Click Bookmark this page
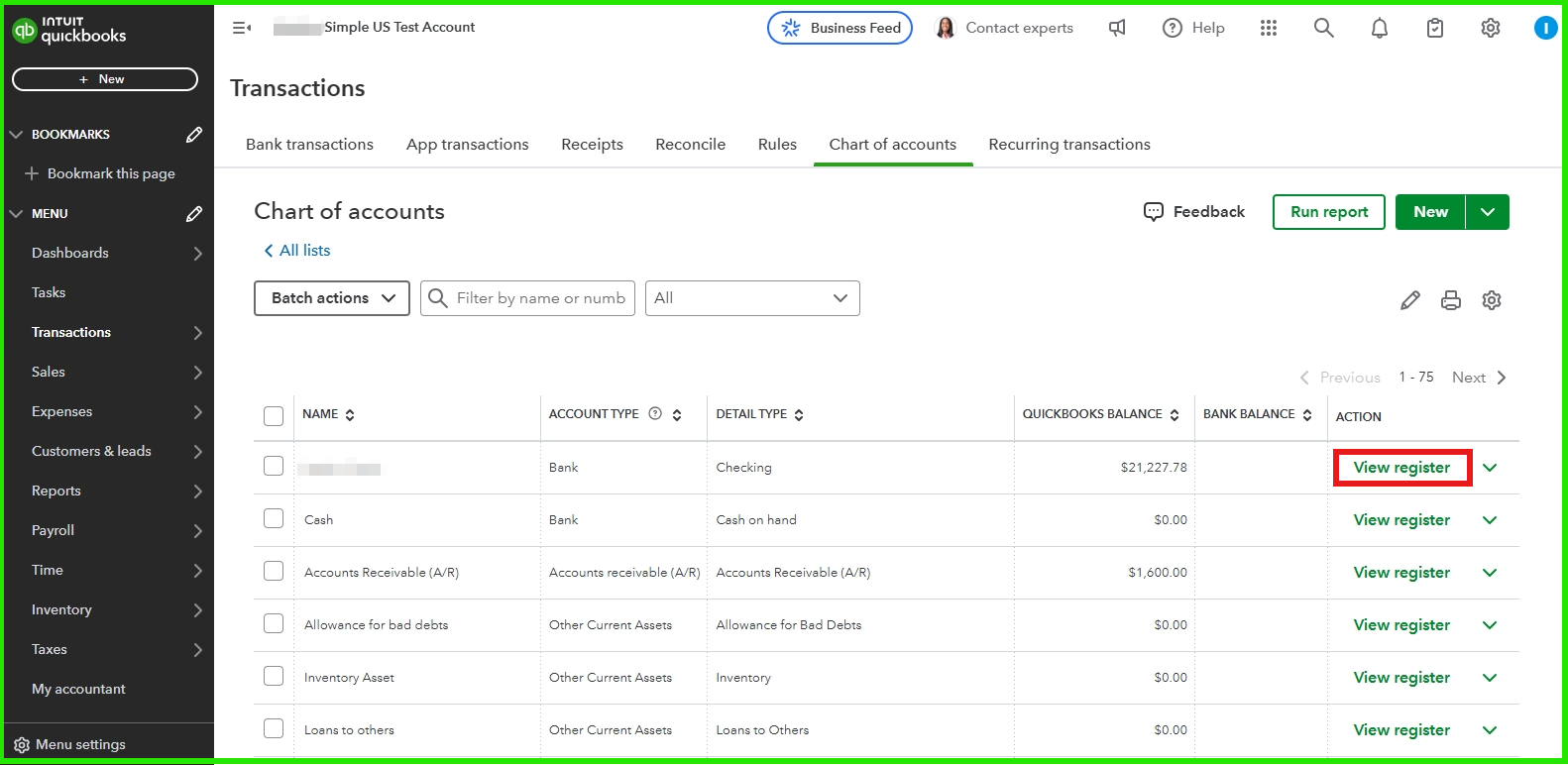Image resolution: width=1568 pixels, height=765 pixels. point(100,173)
